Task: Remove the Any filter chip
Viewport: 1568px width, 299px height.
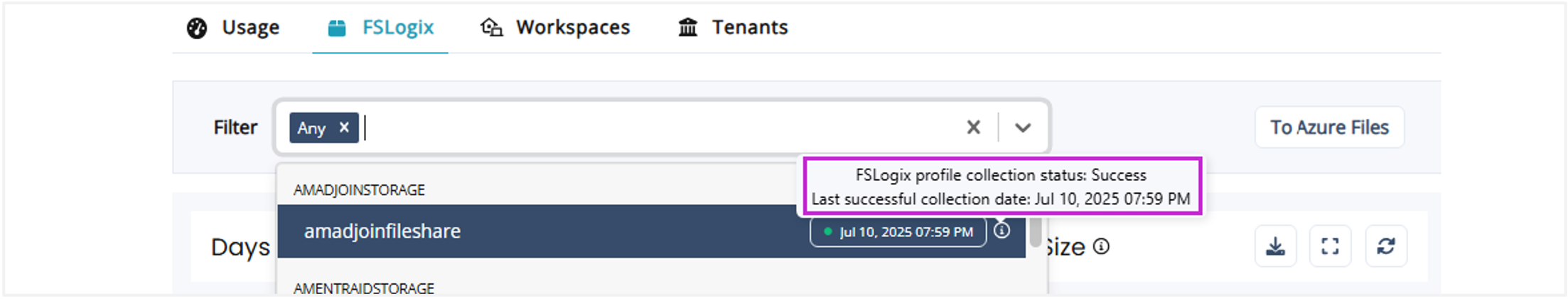Action: pos(344,127)
